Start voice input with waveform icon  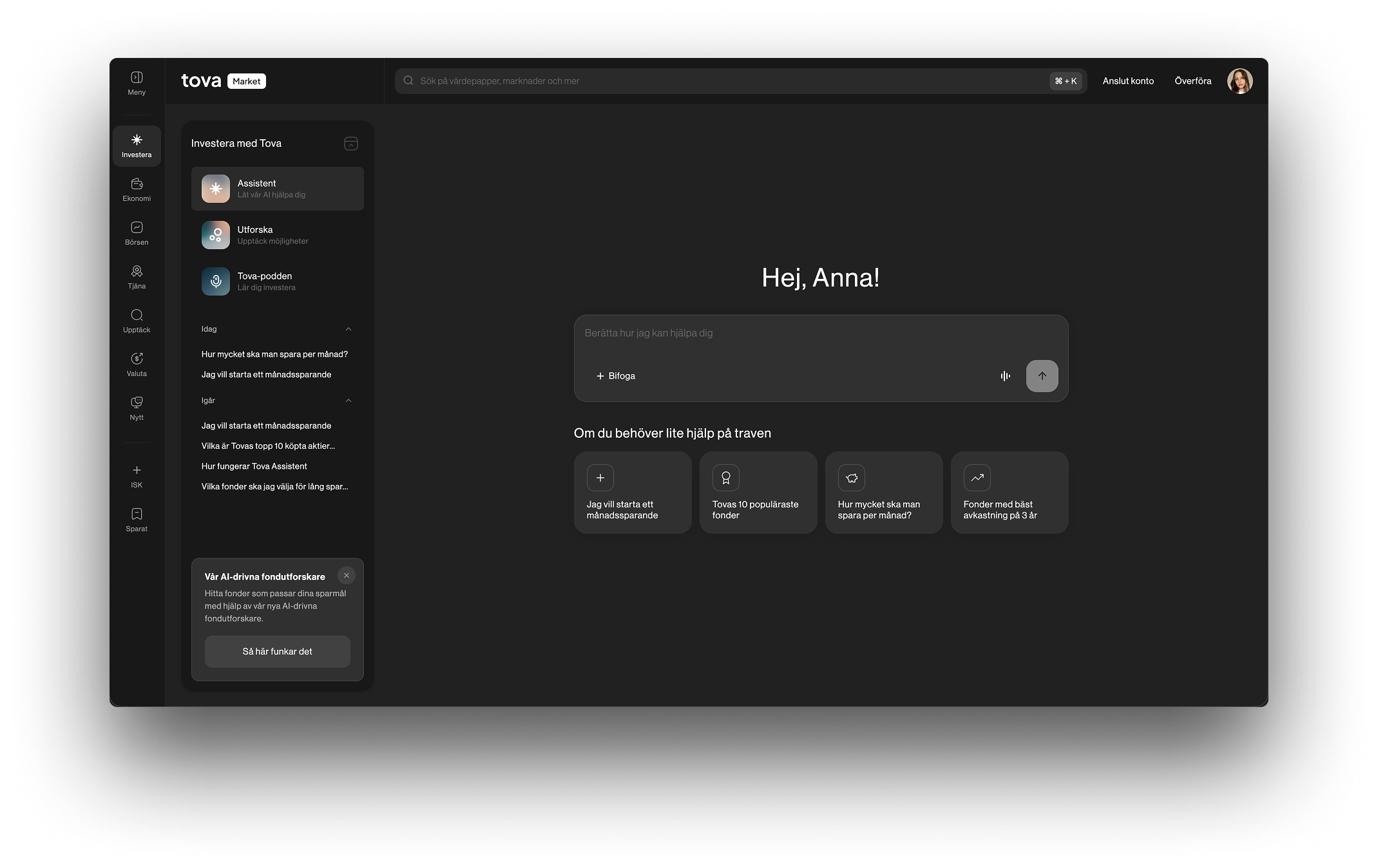(x=1005, y=376)
